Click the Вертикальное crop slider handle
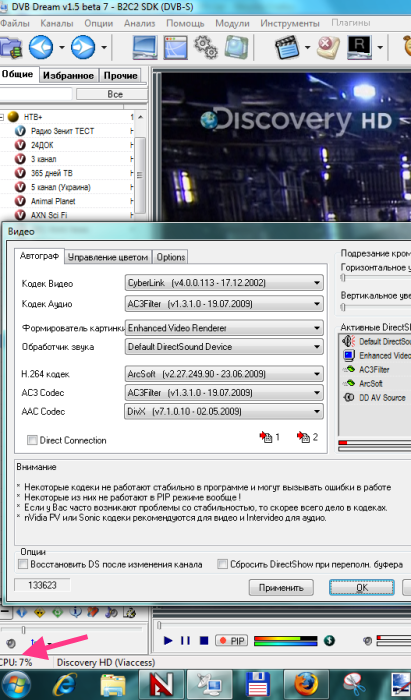 click(x=343, y=307)
